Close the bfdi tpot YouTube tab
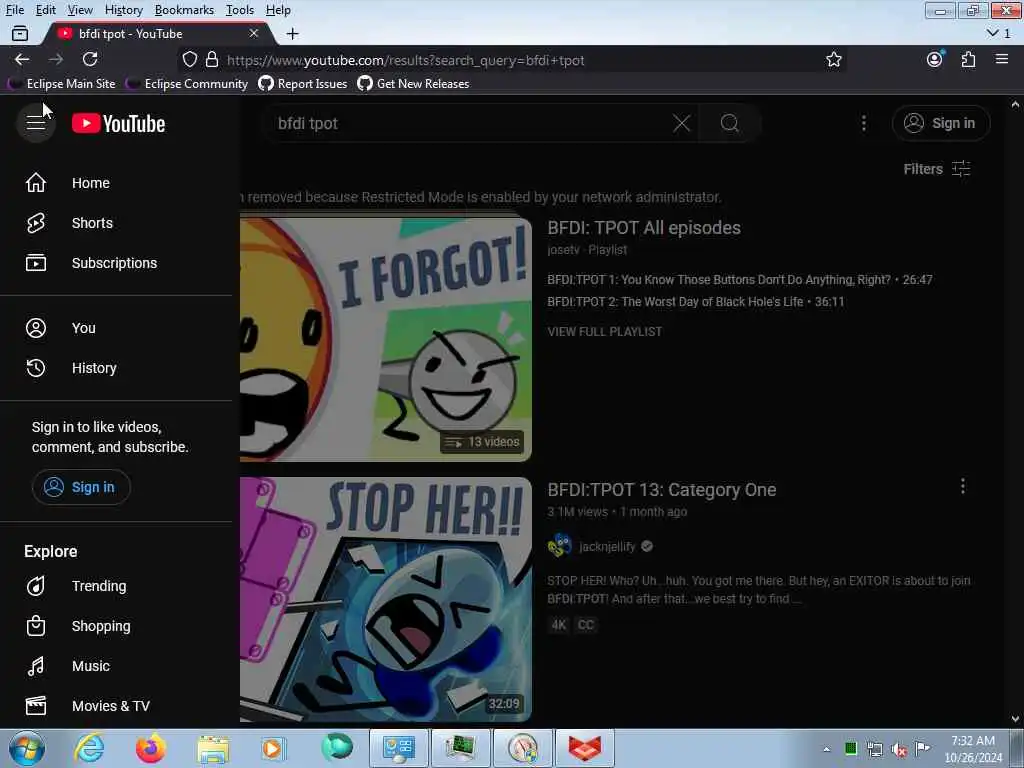Viewport: 1024px width, 768px height. (254, 33)
